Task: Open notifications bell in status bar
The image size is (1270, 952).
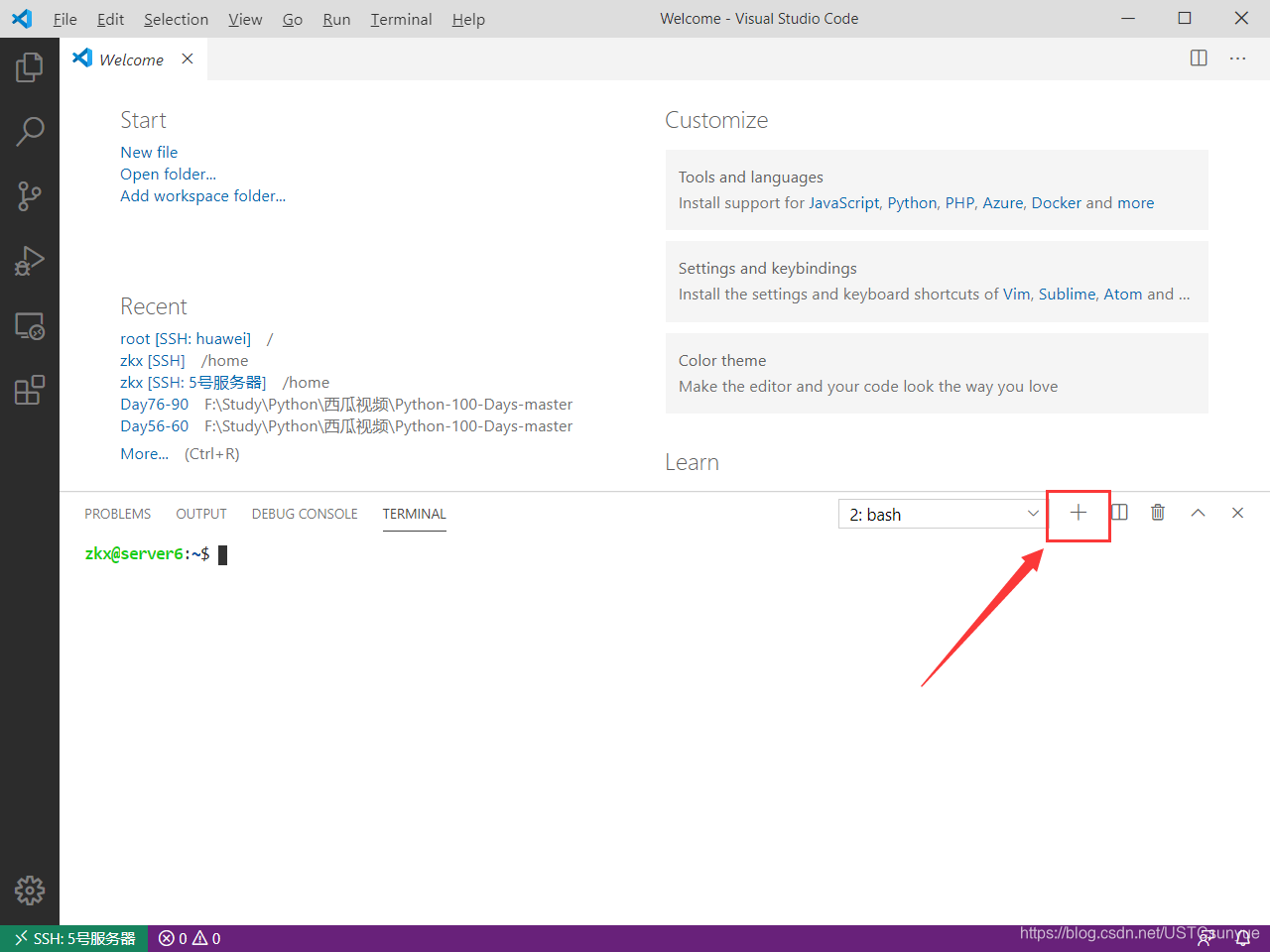Action: [1243, 938]
